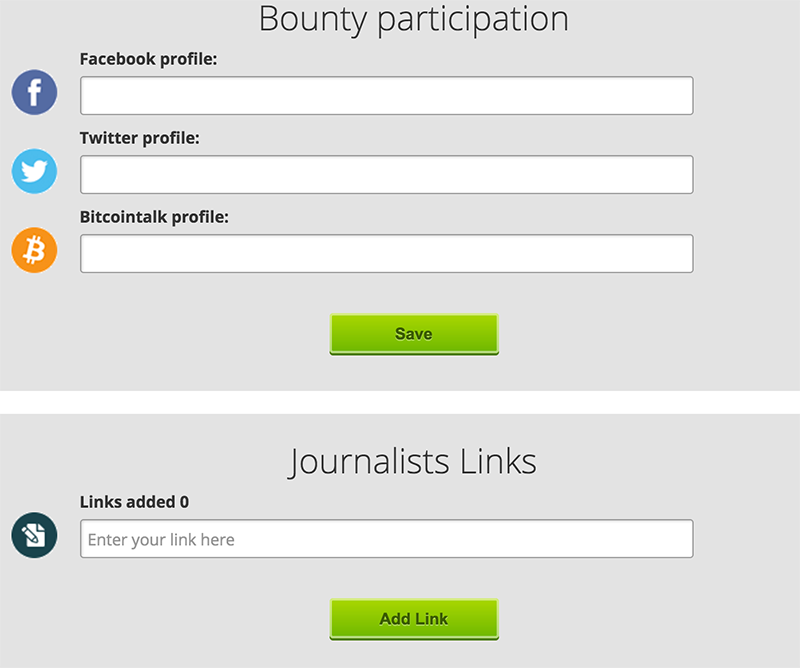Click the 'Facebook profile:' label
The image size is (800, 668).
pos(148,59)
